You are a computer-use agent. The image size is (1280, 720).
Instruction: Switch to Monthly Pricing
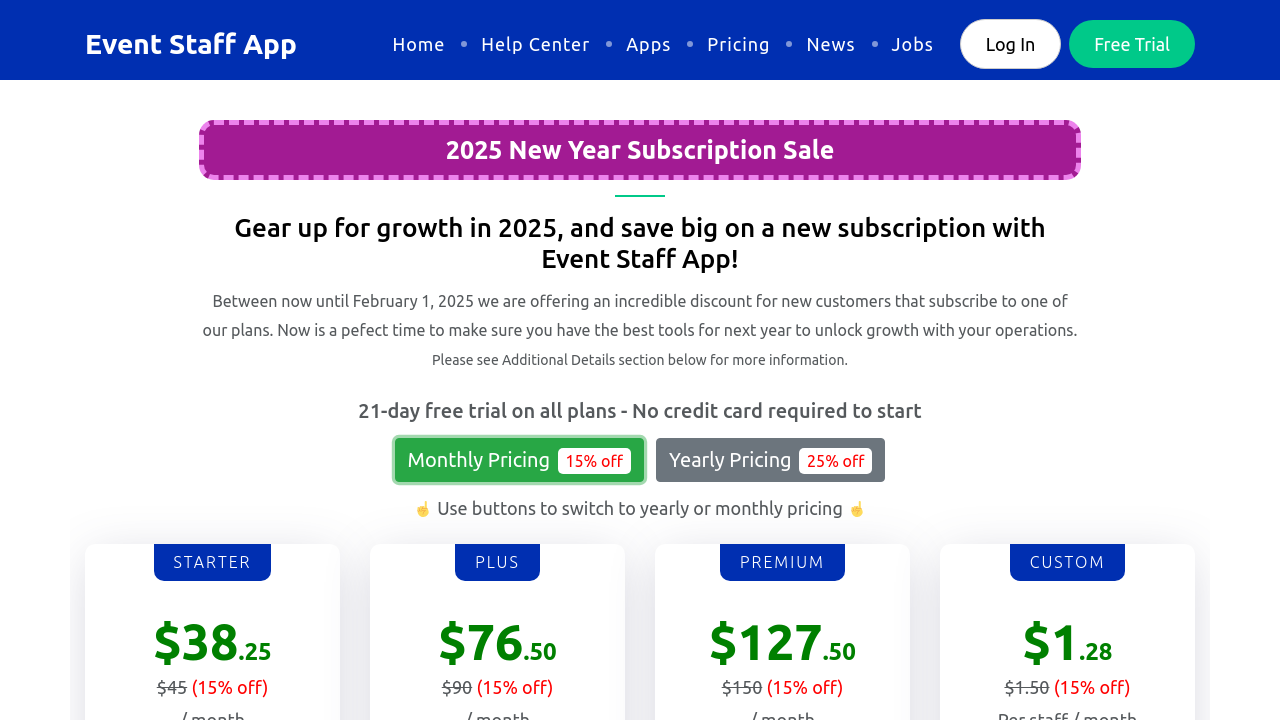(479, 460)
